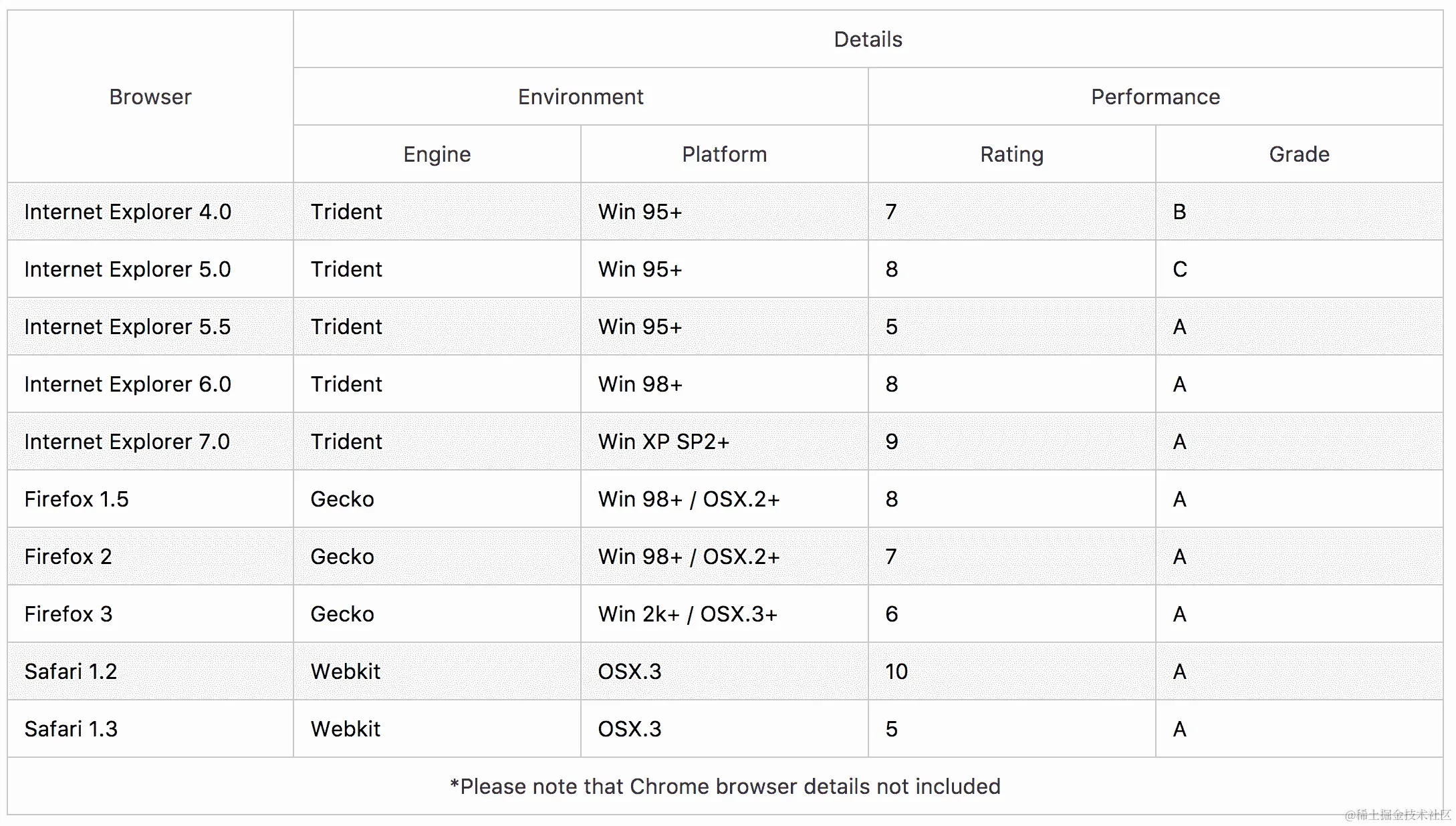The width and height of the screenshot is (1456, 826).
Task: Click the Engine column header
Action: pos(437,154)
